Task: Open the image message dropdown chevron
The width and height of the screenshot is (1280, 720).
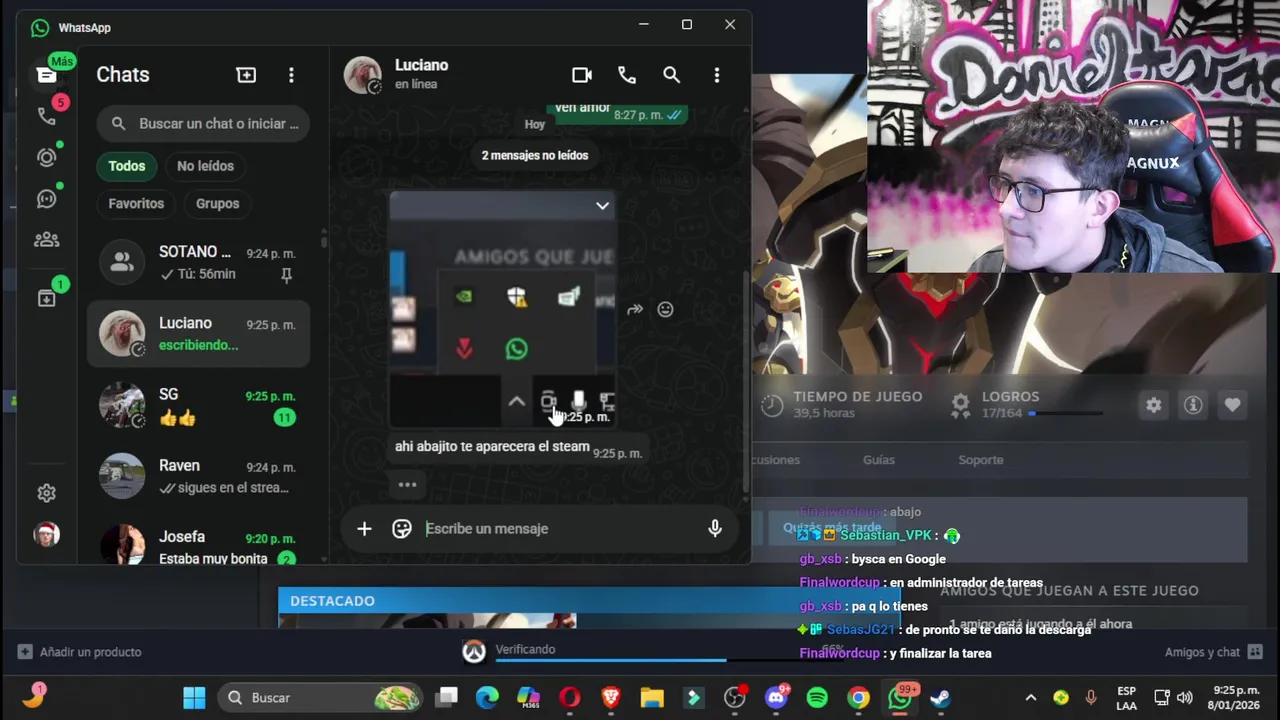Action: click(602, 205)
